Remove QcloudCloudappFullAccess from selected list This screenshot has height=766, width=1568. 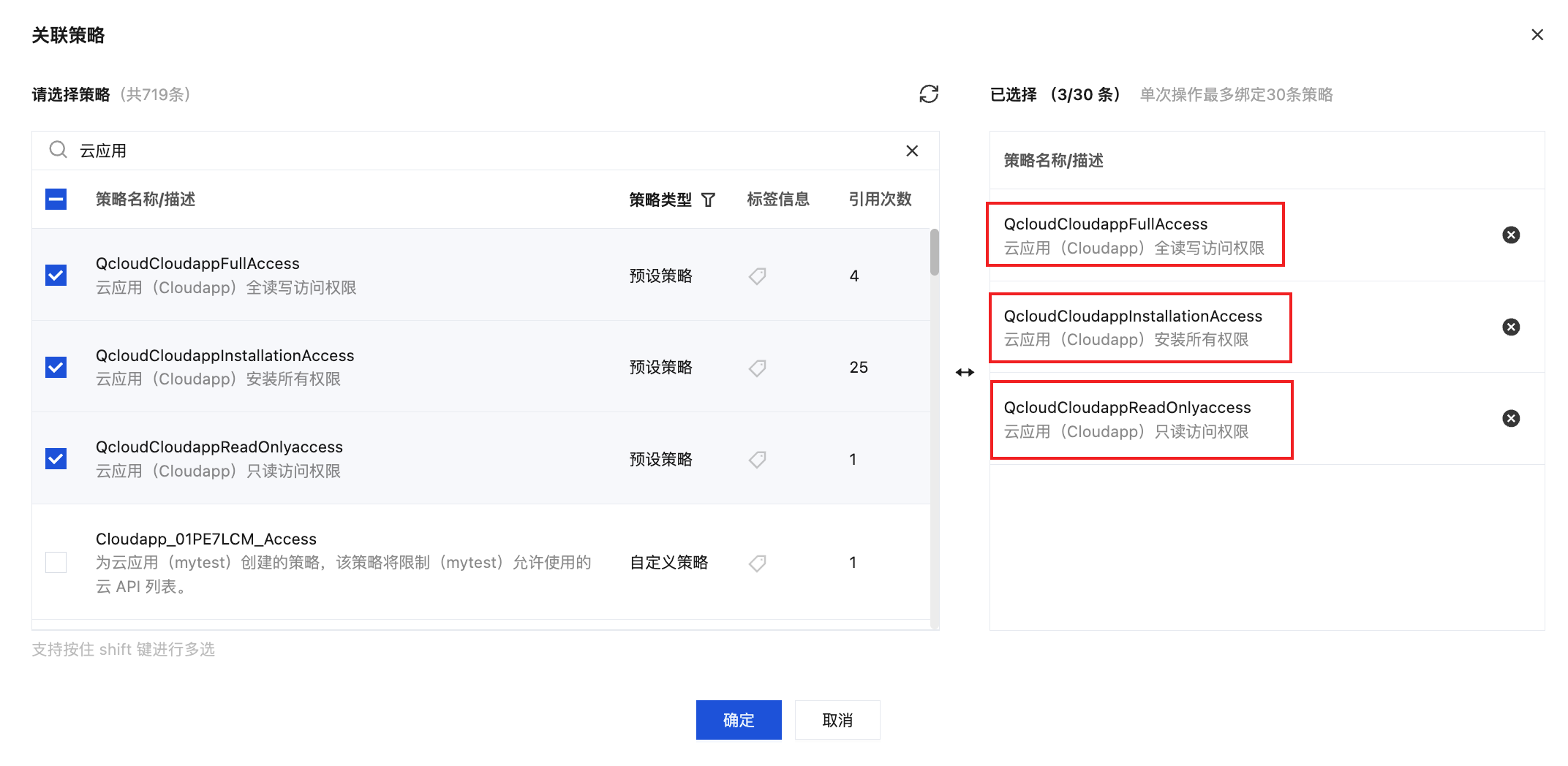(x=1511, y=235)
